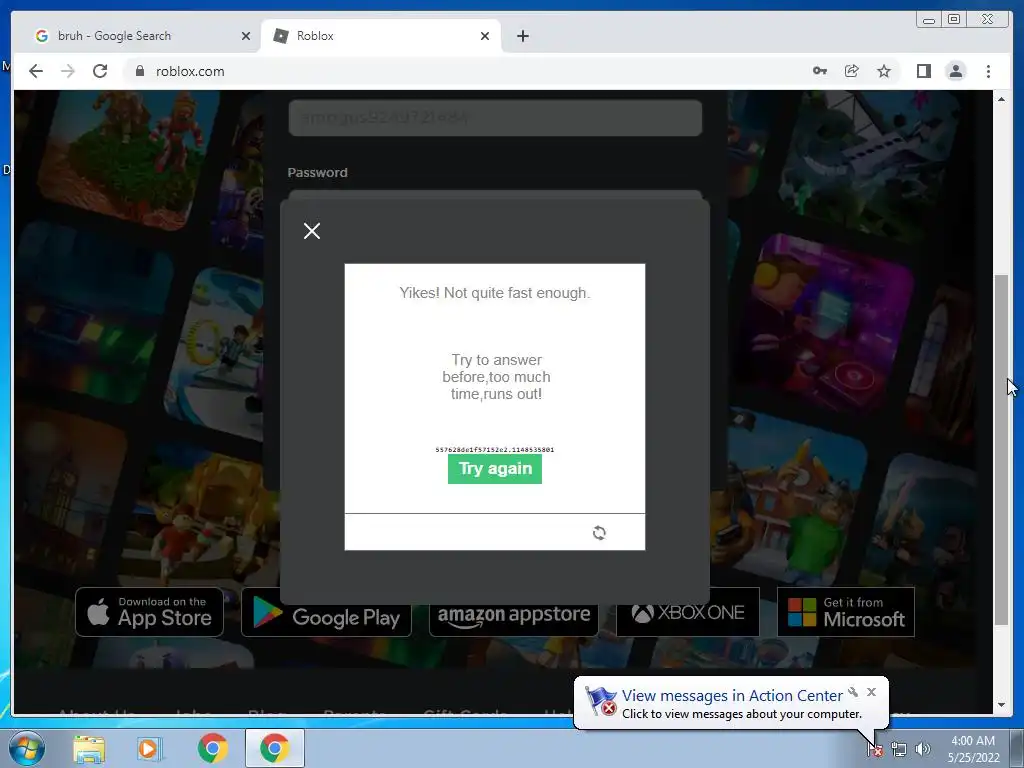Open Chrome's three-dot menu
Viewport: 1024px width, 768px height.
[x=988, y=71]
